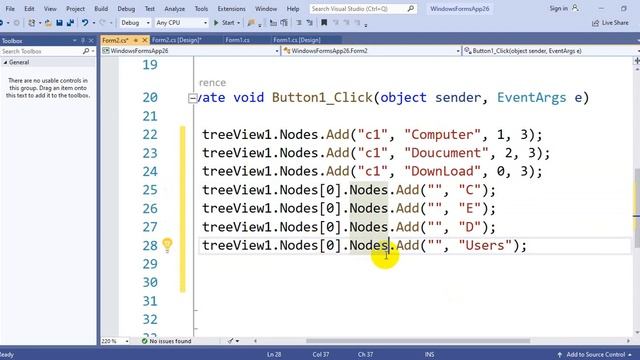640x360 pixels.
Task: Click the New Project toolbar icon
Action: 31,23
